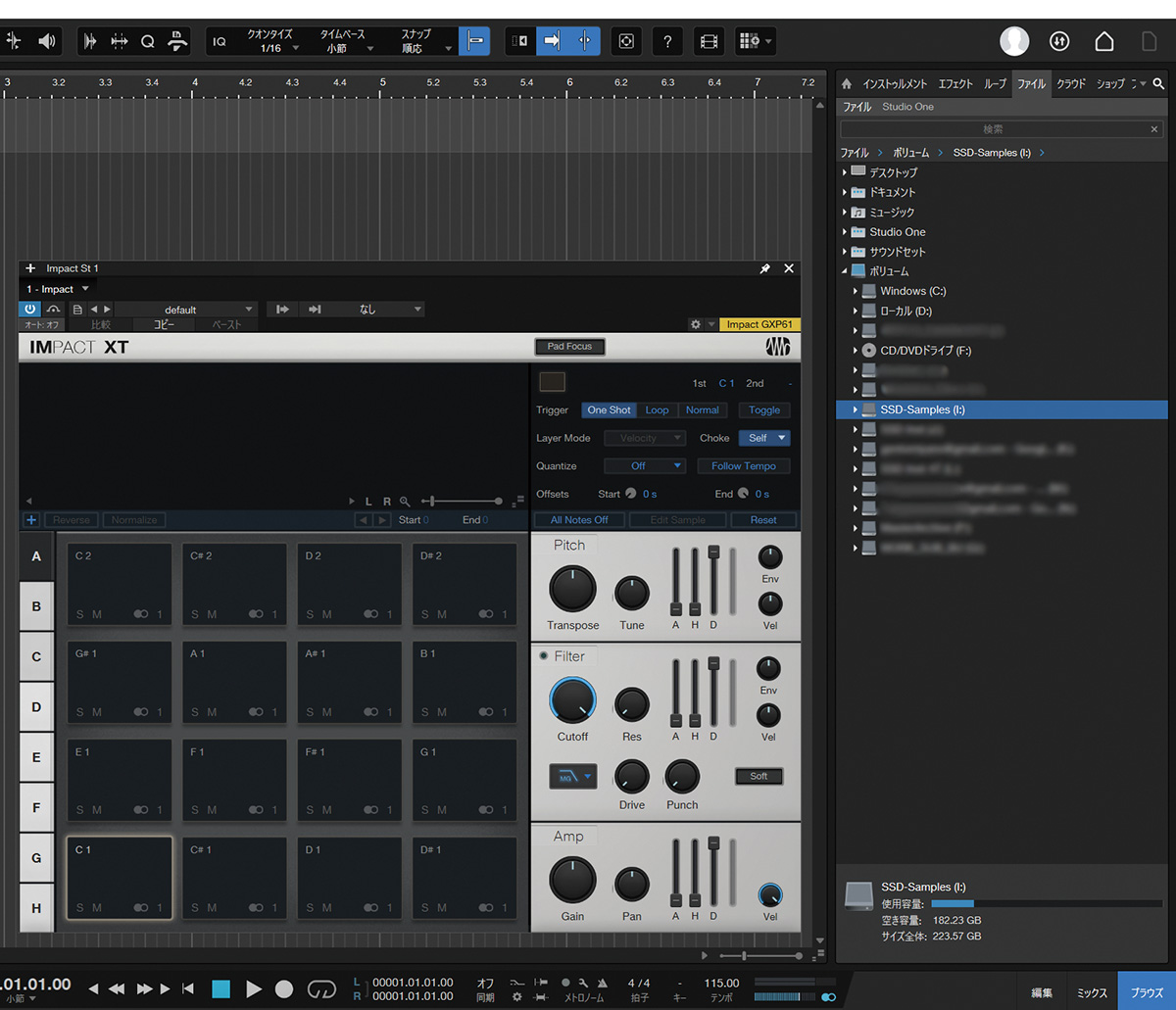This screenshot has width=1176, height=1010.
Task: Open the Quantize Off dropdown
Action: 645,466
